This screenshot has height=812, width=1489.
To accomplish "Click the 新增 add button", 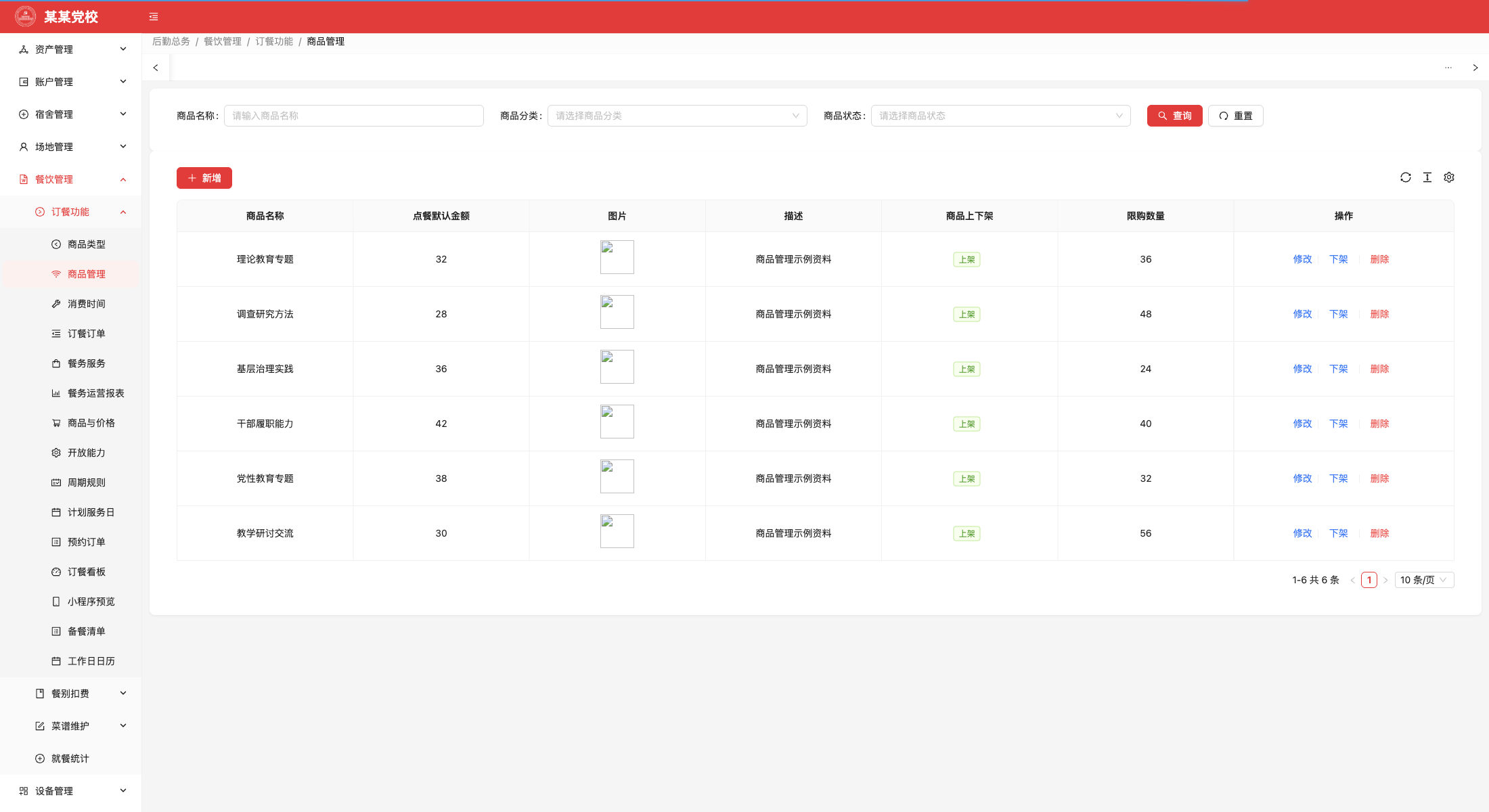I will pos(204,178).
